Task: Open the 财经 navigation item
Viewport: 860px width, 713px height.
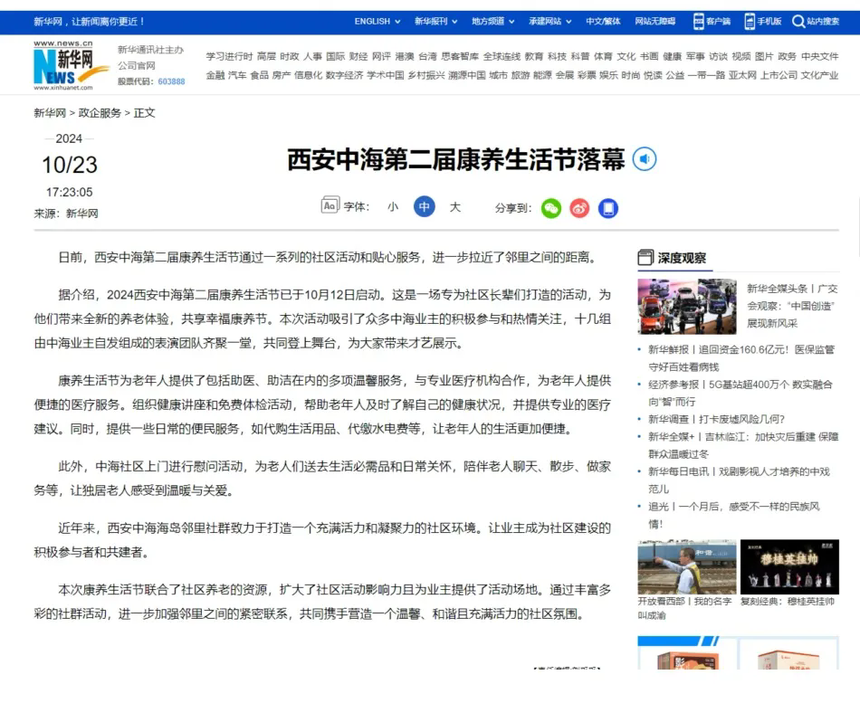Action: click(359, 56)
